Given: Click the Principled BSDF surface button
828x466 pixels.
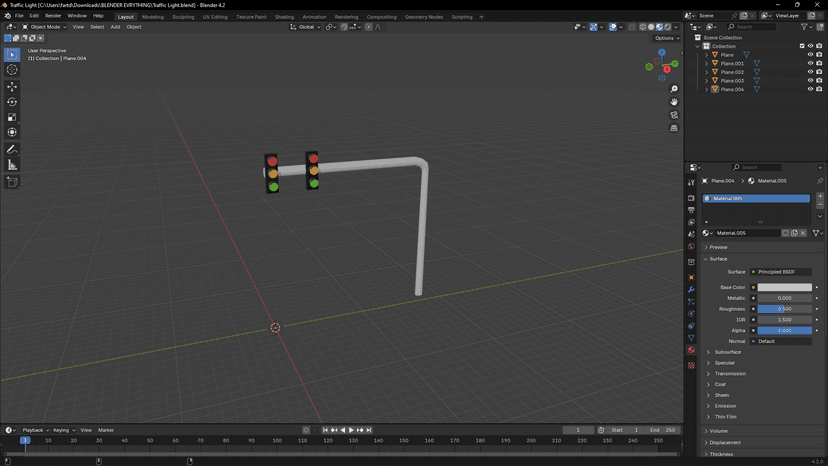Looking at the screenshot, I should (x=780, y=272).
